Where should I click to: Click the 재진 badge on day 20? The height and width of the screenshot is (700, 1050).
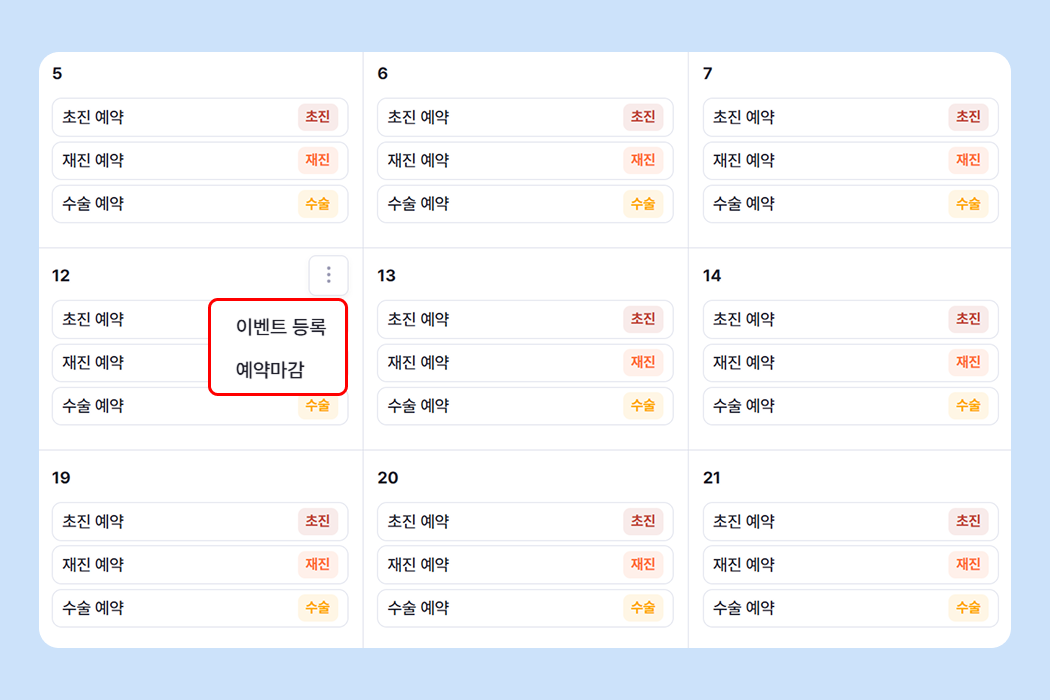643,564
